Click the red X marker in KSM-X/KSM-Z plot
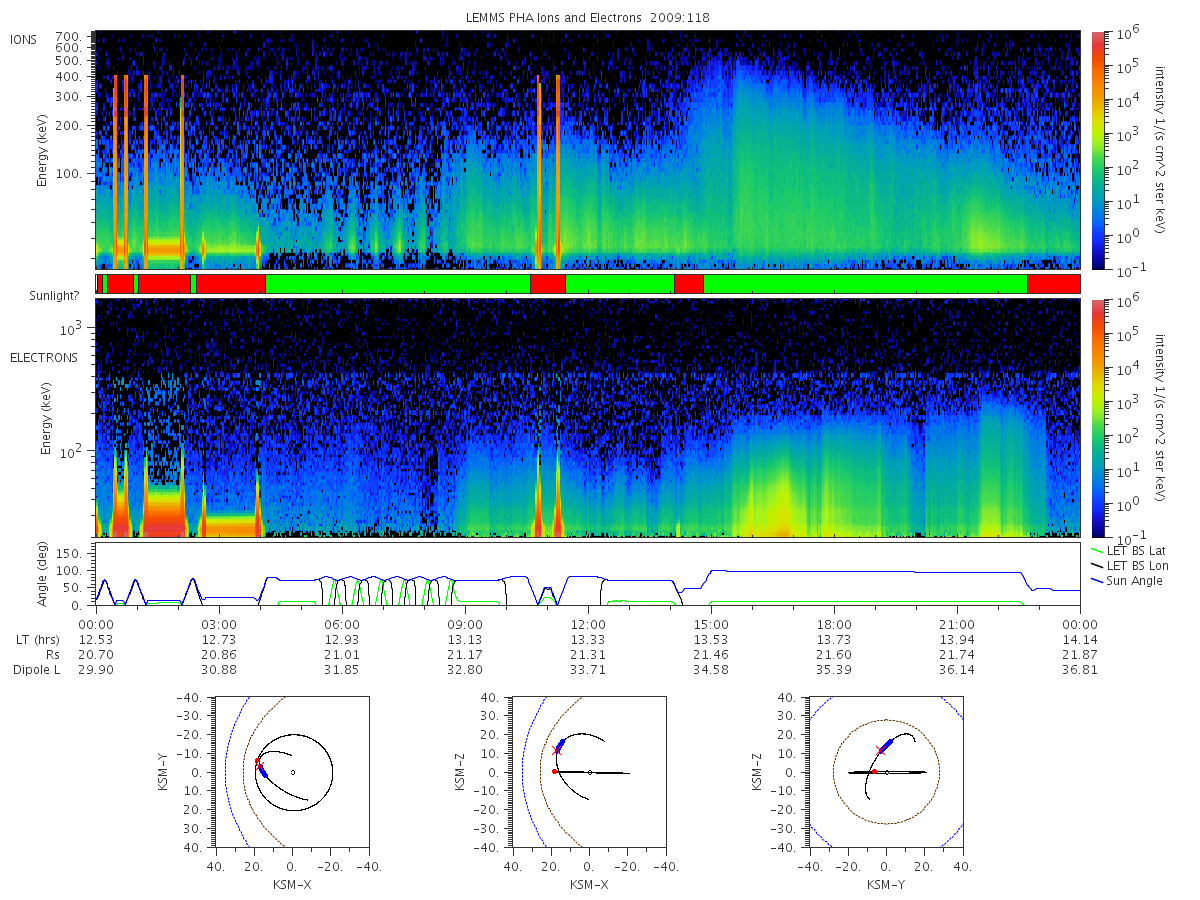The width and height of the screenshot is (1200, 900). point(557,749)
